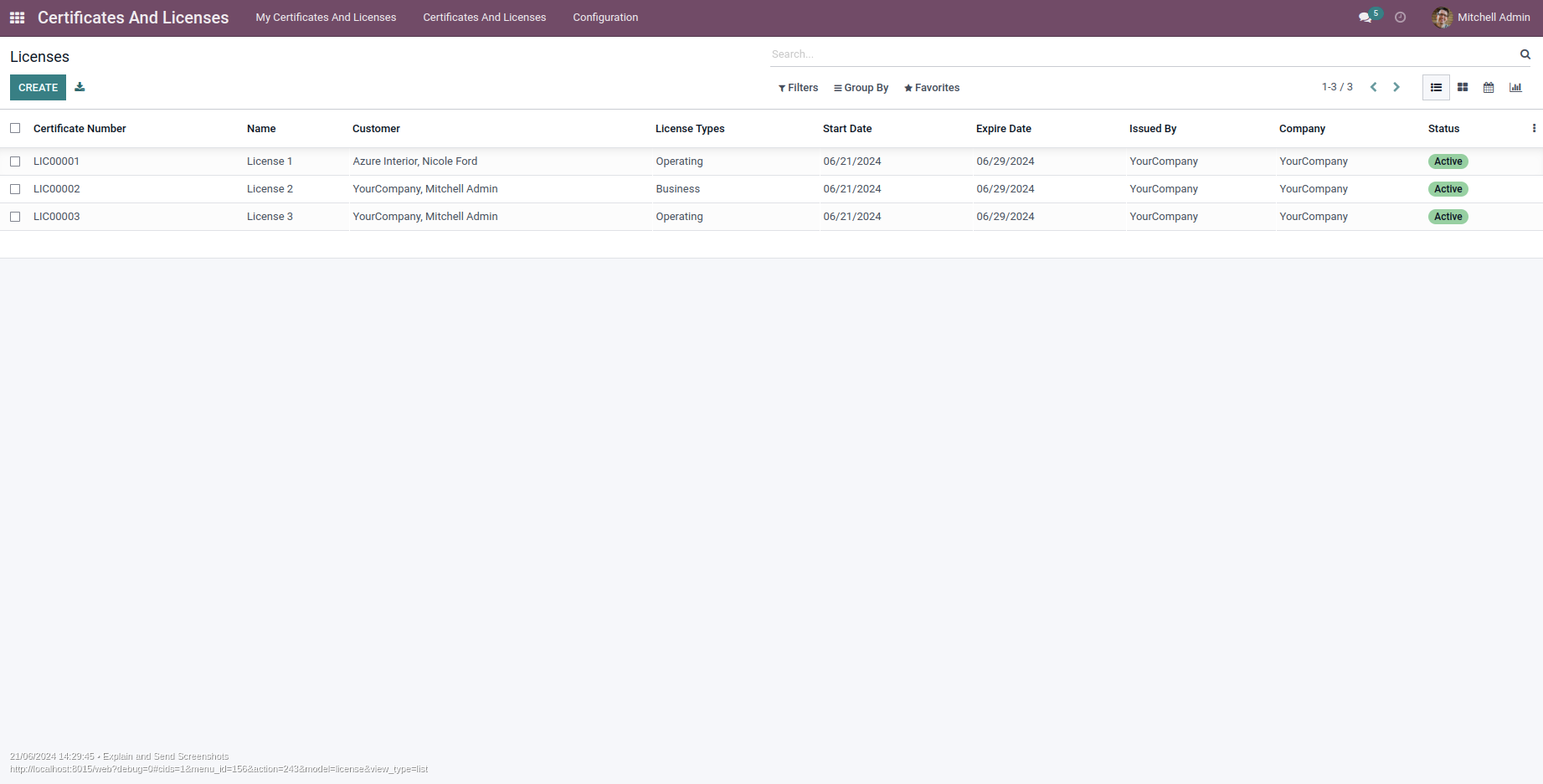1543x784 pixels.
Task: Open optional columns menu
Action: [x=1534, y=128]
